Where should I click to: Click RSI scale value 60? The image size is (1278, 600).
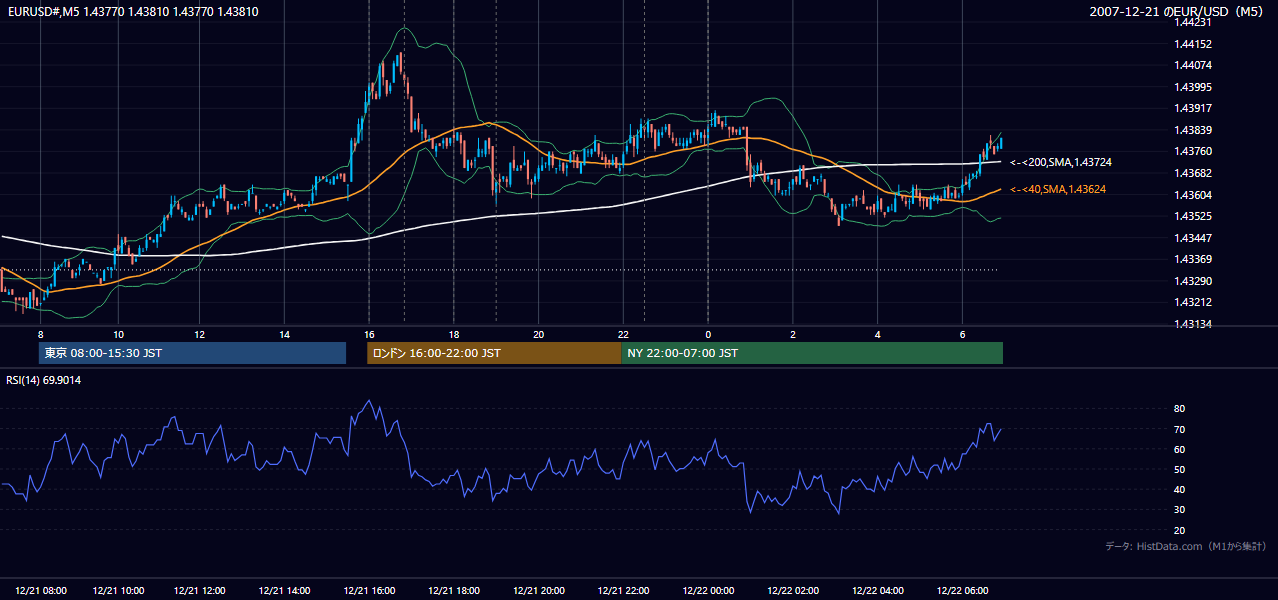(x=1179, y=449)
